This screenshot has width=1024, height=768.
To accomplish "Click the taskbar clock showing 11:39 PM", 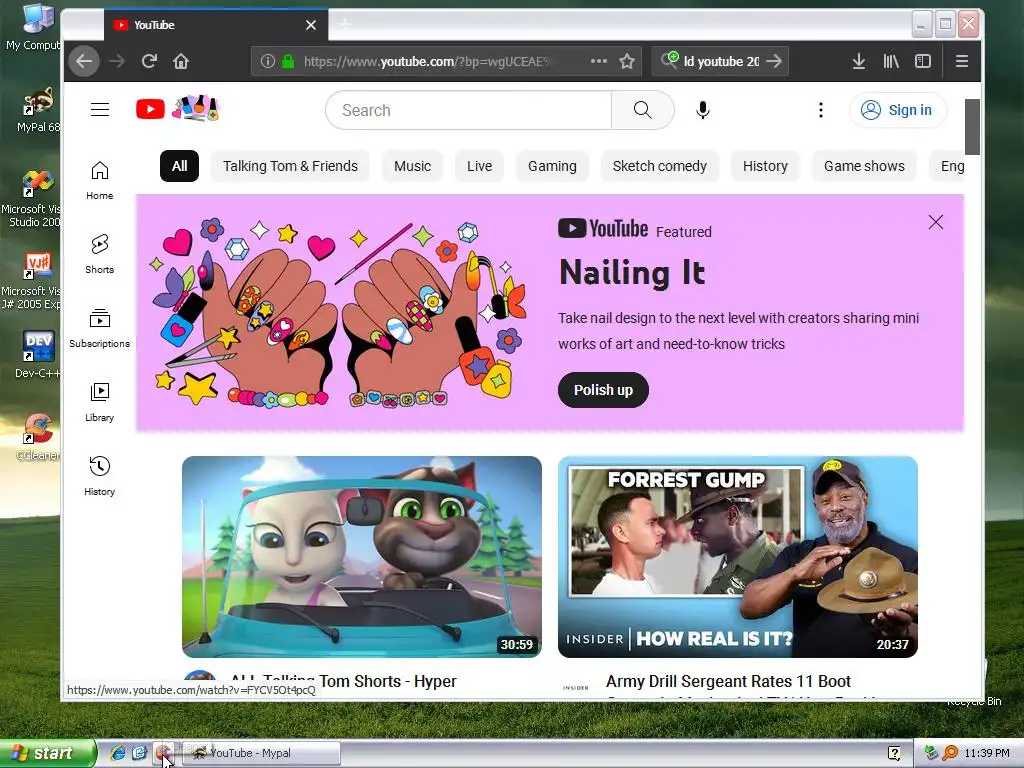I will [987, 753].
